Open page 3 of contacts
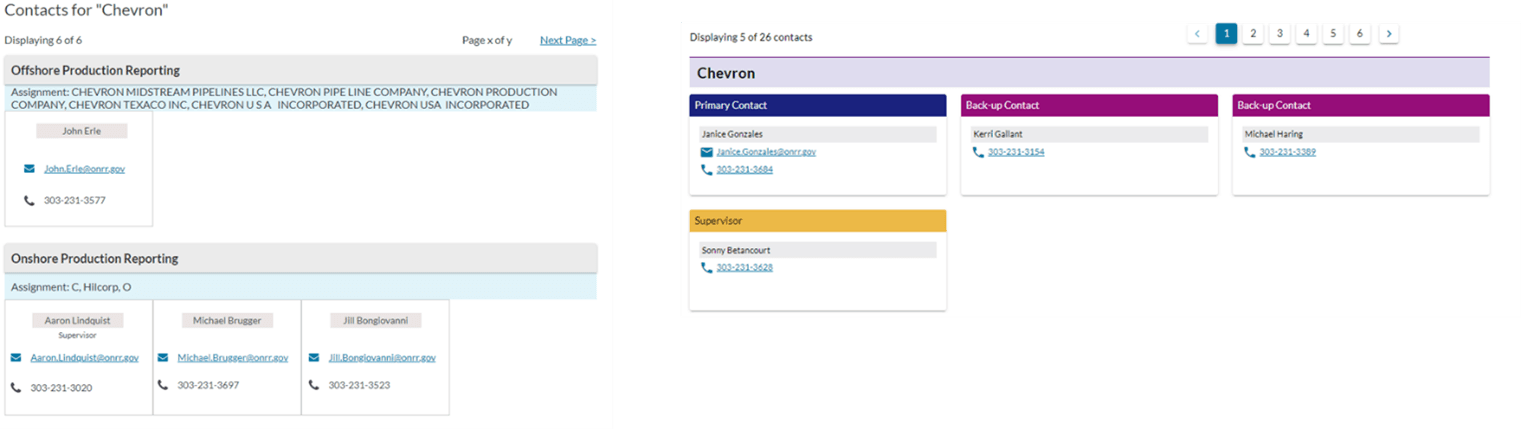This screenshot has height=429, width=1521. [1279, 34]
